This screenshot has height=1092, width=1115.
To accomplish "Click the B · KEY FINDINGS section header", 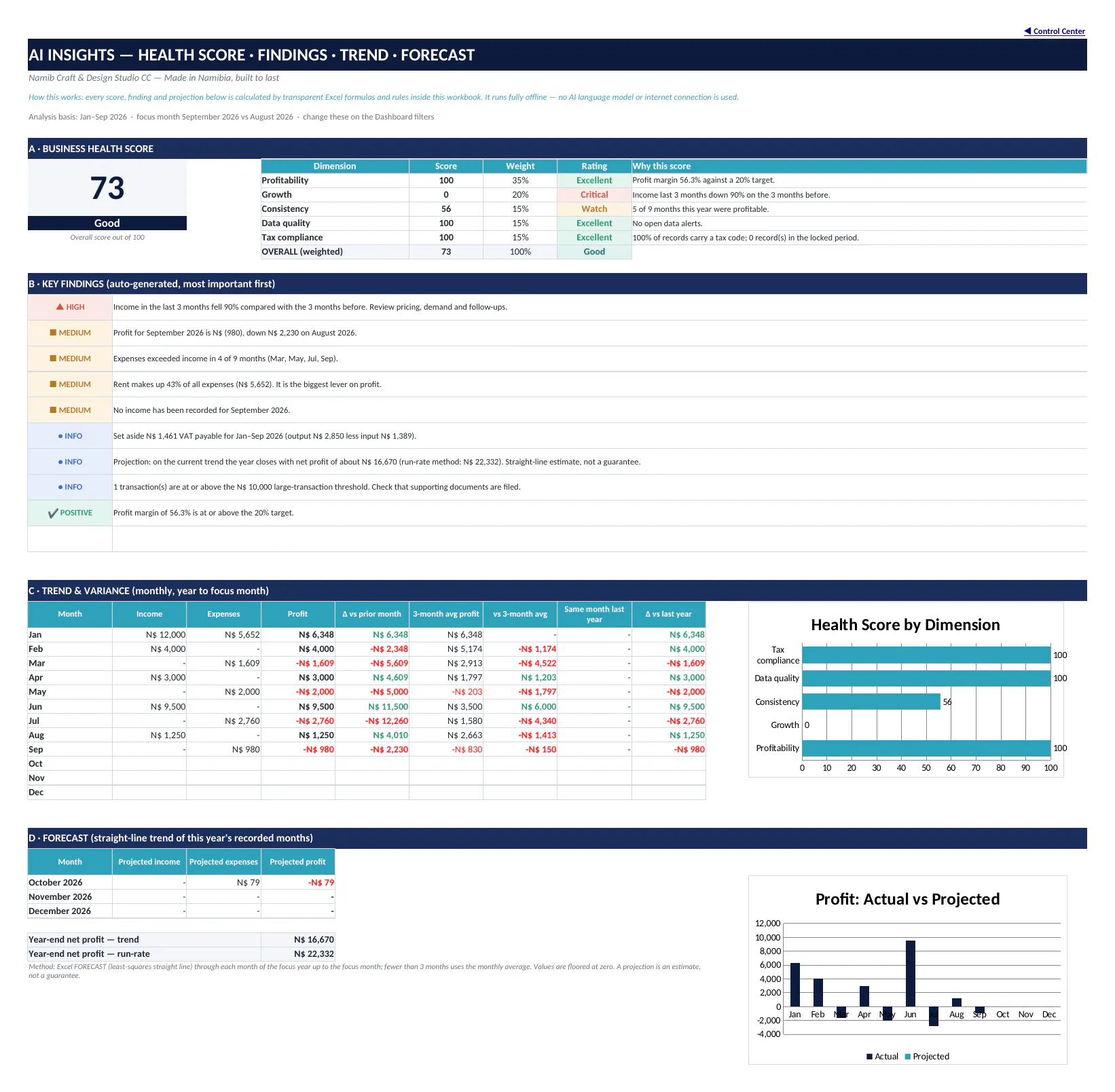I will (557, 284).
